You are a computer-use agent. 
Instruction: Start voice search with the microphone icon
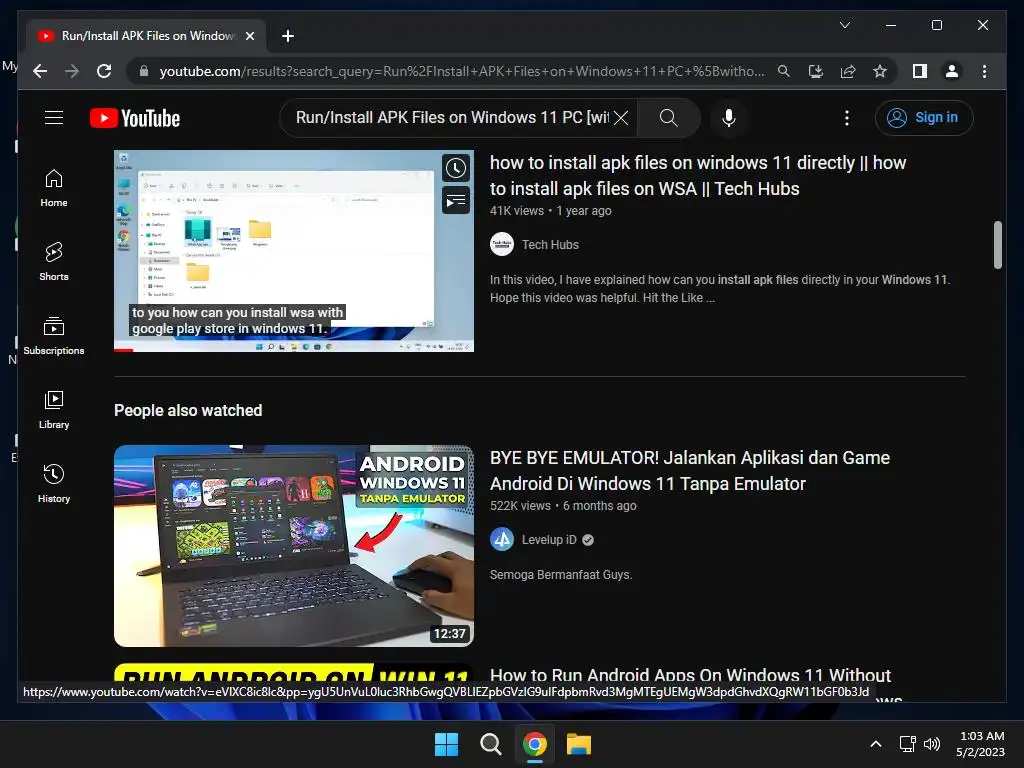(729, 118)
